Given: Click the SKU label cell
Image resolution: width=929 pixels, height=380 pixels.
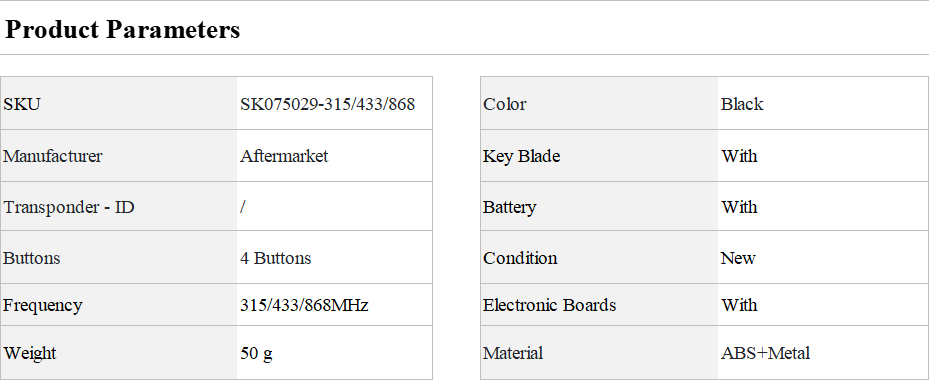Looking at the screenshot, I should click(x=119, y=103).
